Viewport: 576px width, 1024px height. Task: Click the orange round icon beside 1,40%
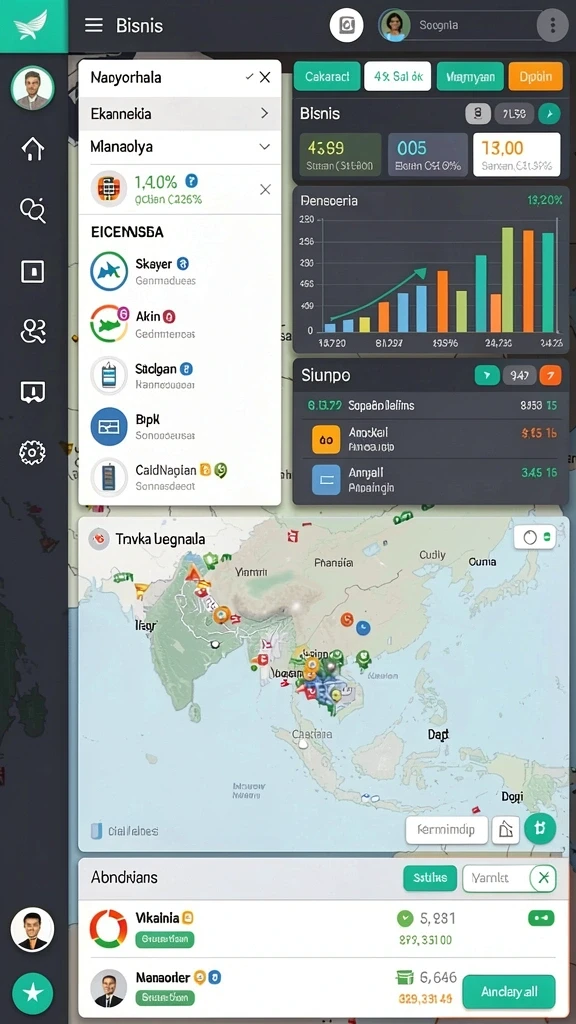(108, 189)
